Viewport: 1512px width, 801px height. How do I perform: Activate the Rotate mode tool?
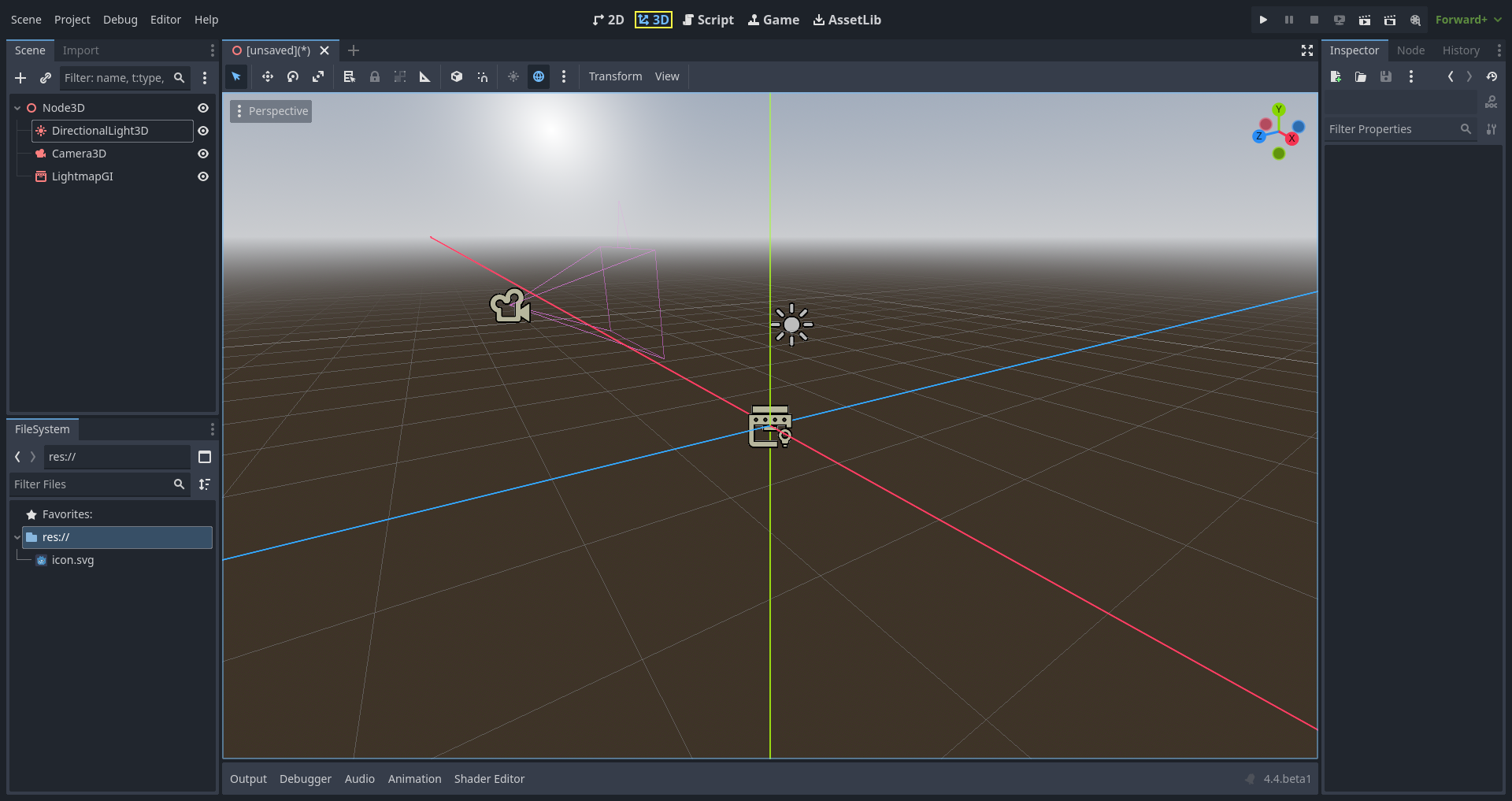click(292, 76)
